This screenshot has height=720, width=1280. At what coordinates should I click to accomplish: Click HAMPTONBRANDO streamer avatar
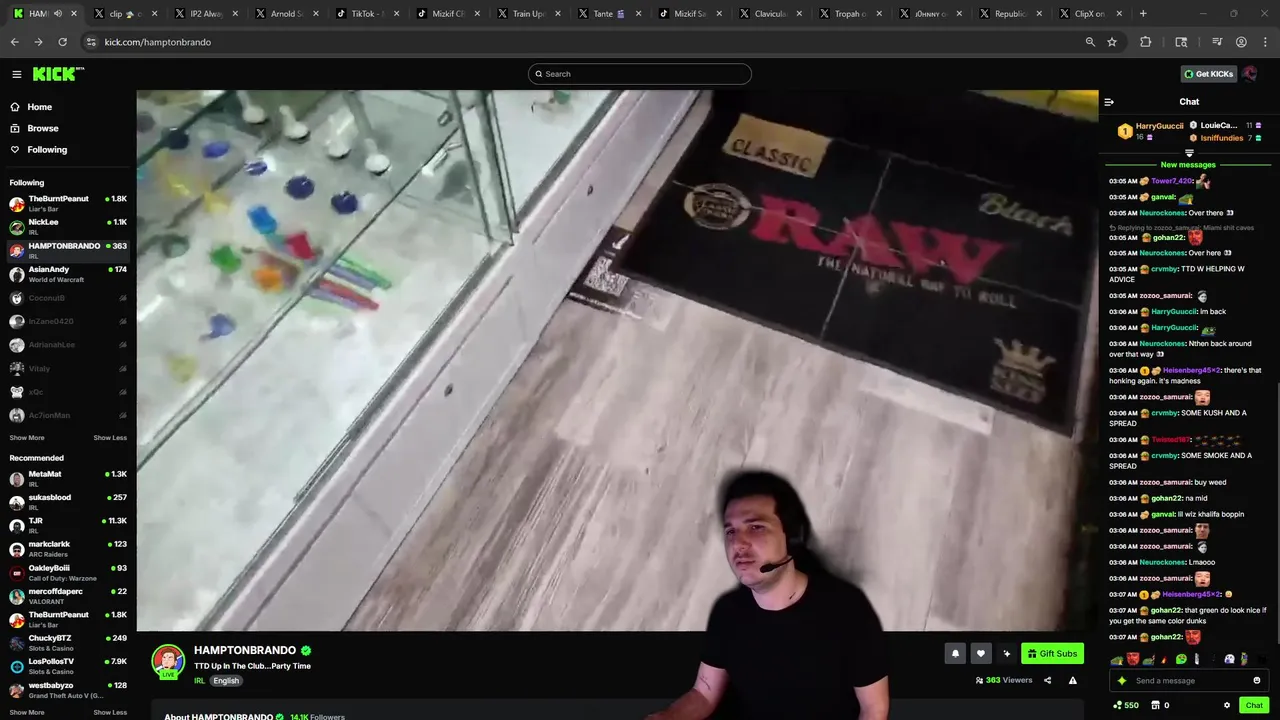[x=168, y=662]
